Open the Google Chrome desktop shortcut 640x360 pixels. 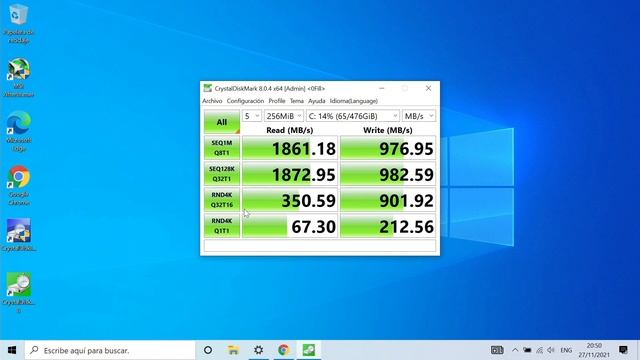pyautogui.click(x=18, y=185)
